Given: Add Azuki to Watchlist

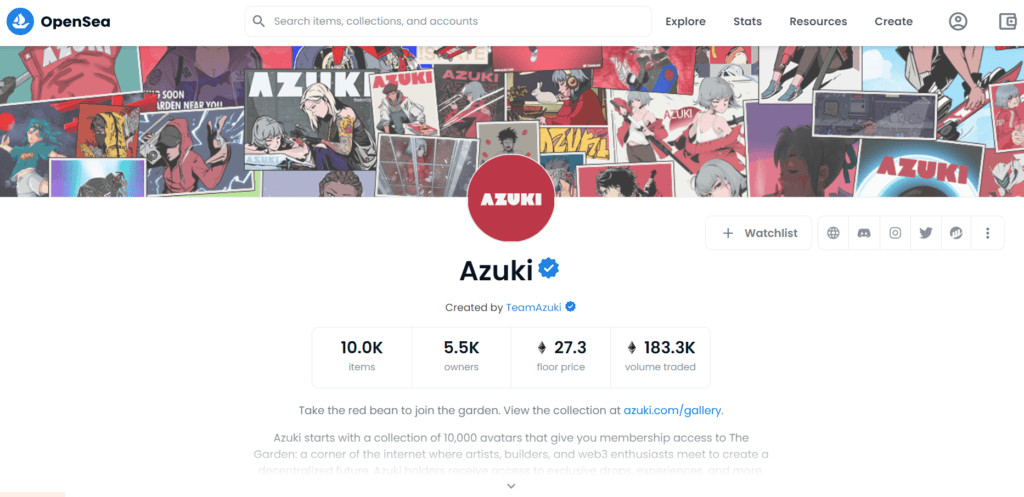Looking at the screenshot, I should point(759,233).
